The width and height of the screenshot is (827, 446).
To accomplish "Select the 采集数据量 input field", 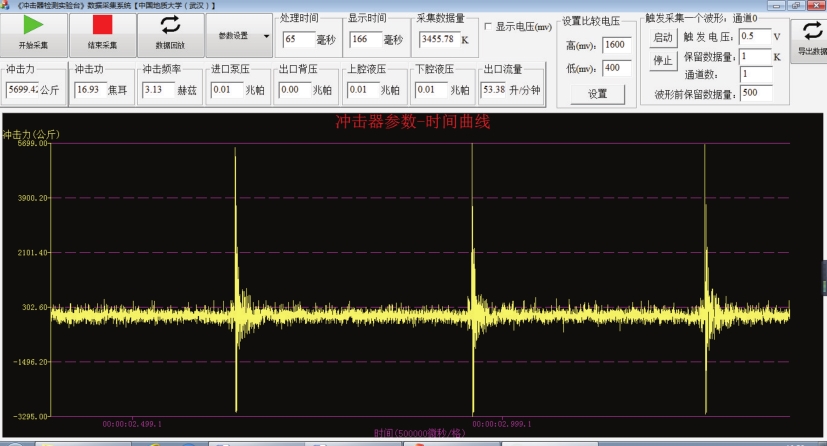I will click(x=439, y=39).
